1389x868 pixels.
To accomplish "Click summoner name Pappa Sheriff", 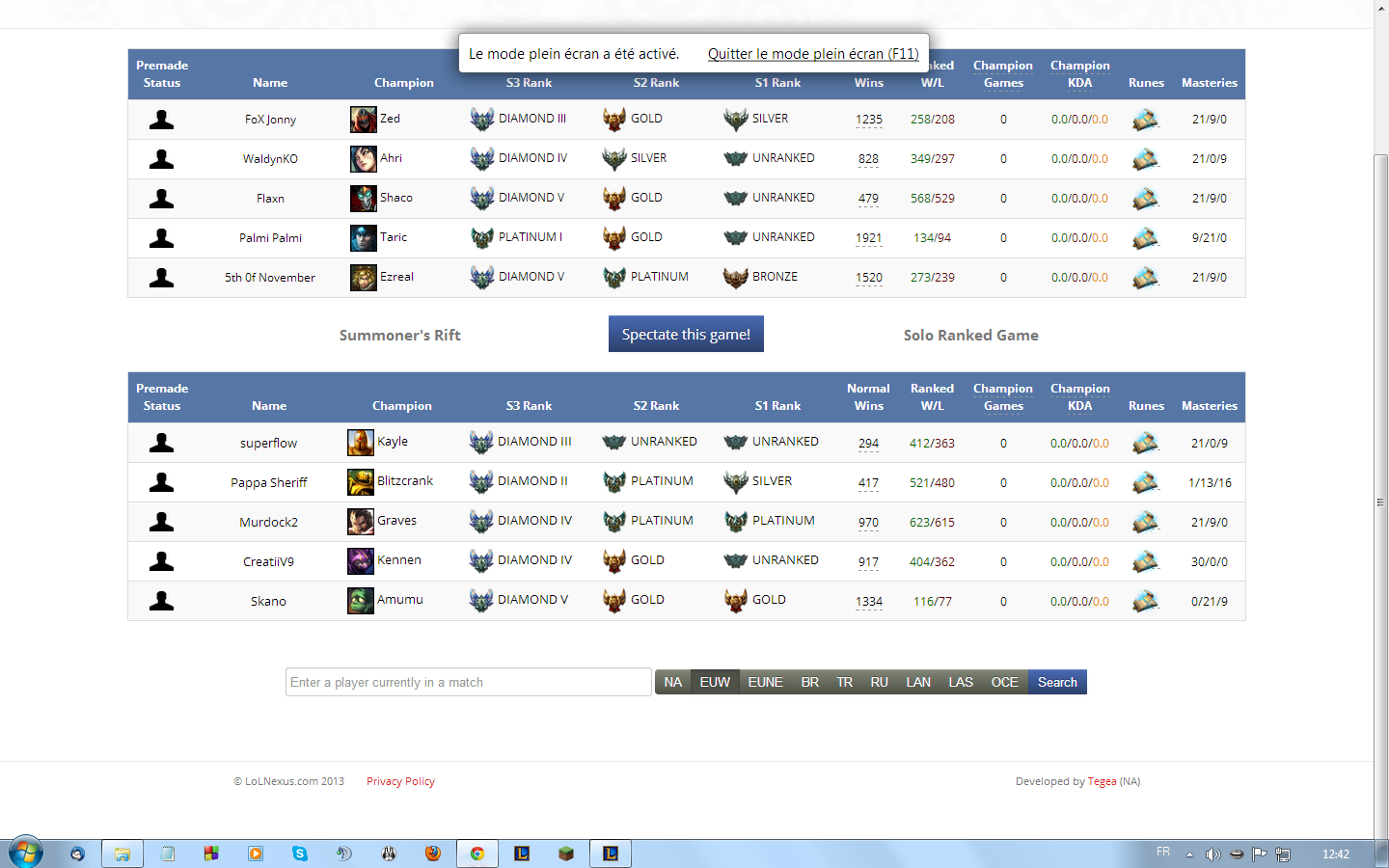I will pyautogui.click(x=269, y=482).
